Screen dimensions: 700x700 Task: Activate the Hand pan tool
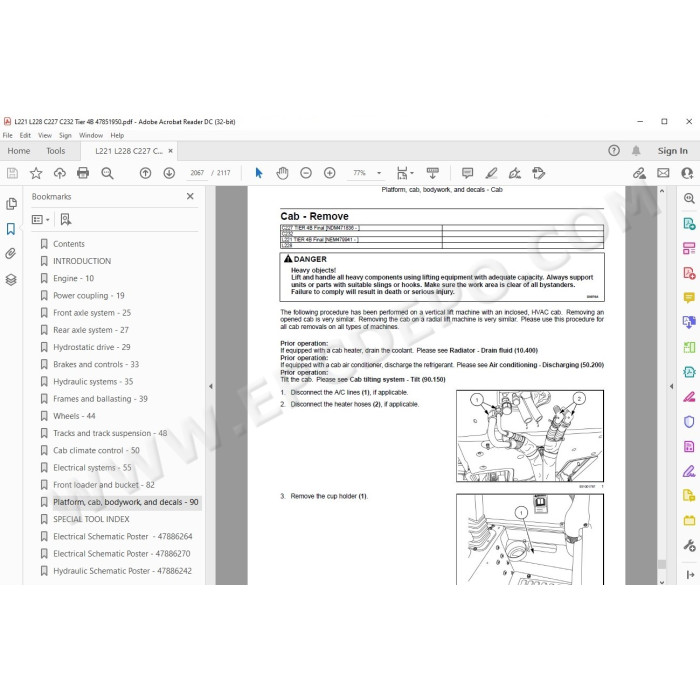pyautogui.click(x=282, y=173)
